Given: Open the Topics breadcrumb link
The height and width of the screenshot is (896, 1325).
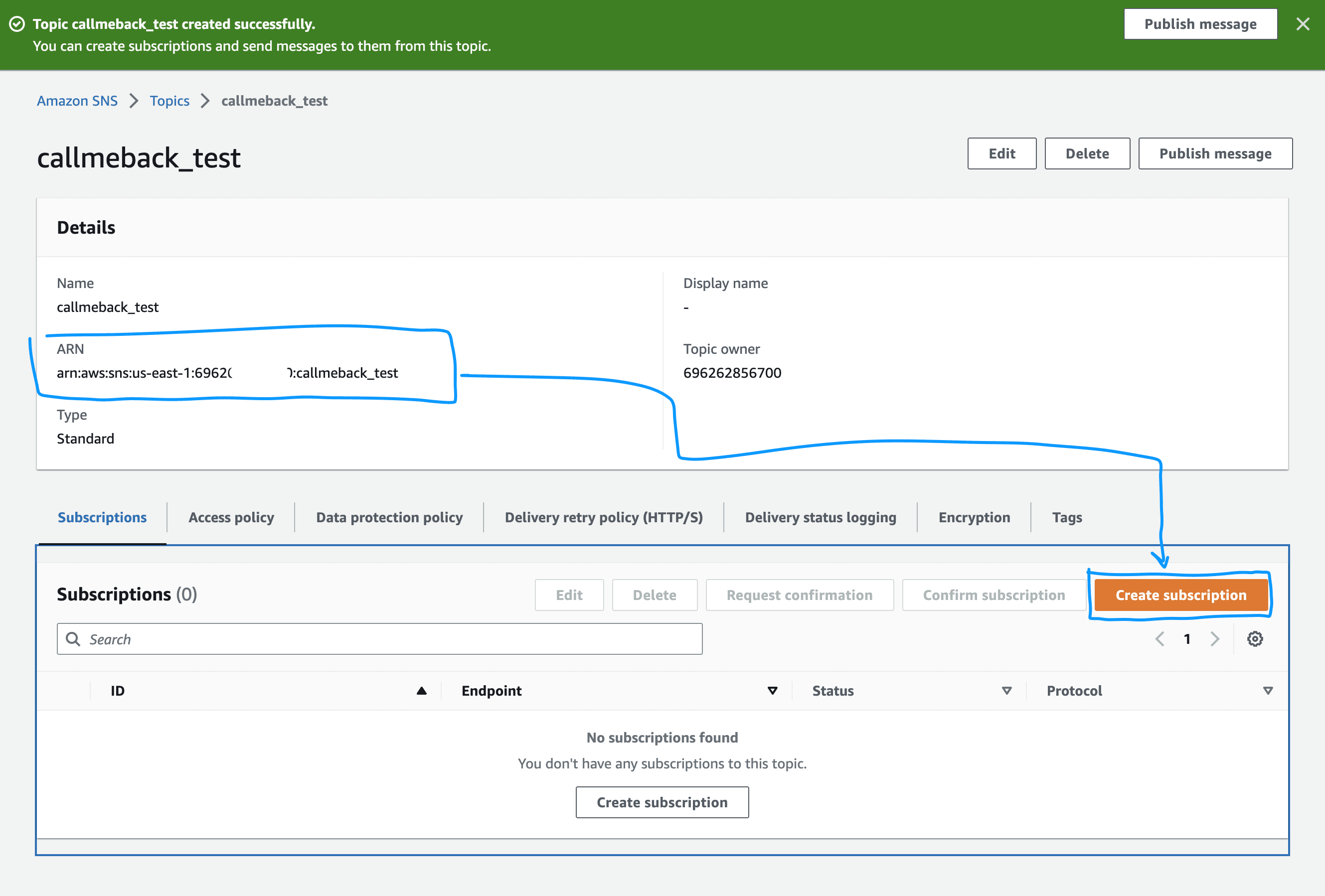Looking at the screenshot, I should (169, 101).
